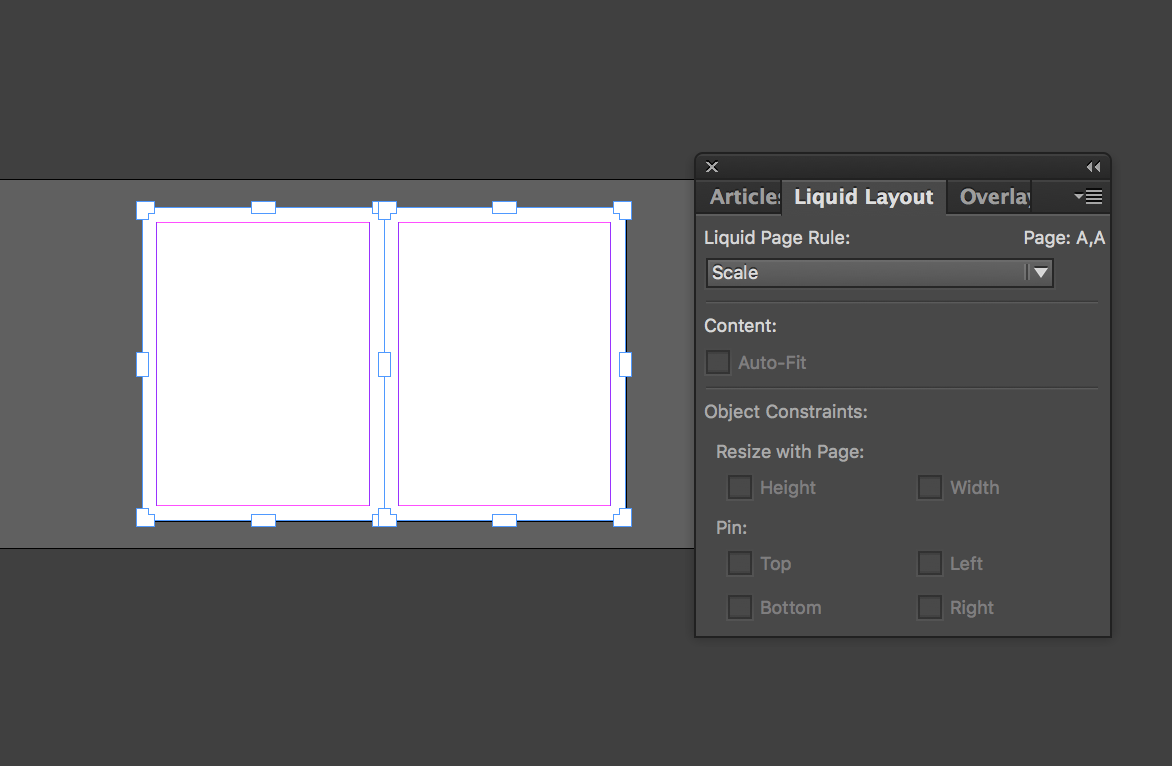
Task: Check the Width resize option
Action: tap(929, 487)
